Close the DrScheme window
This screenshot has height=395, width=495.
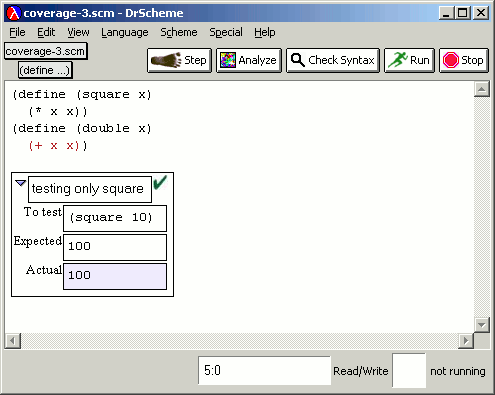(x=481, y=13)
